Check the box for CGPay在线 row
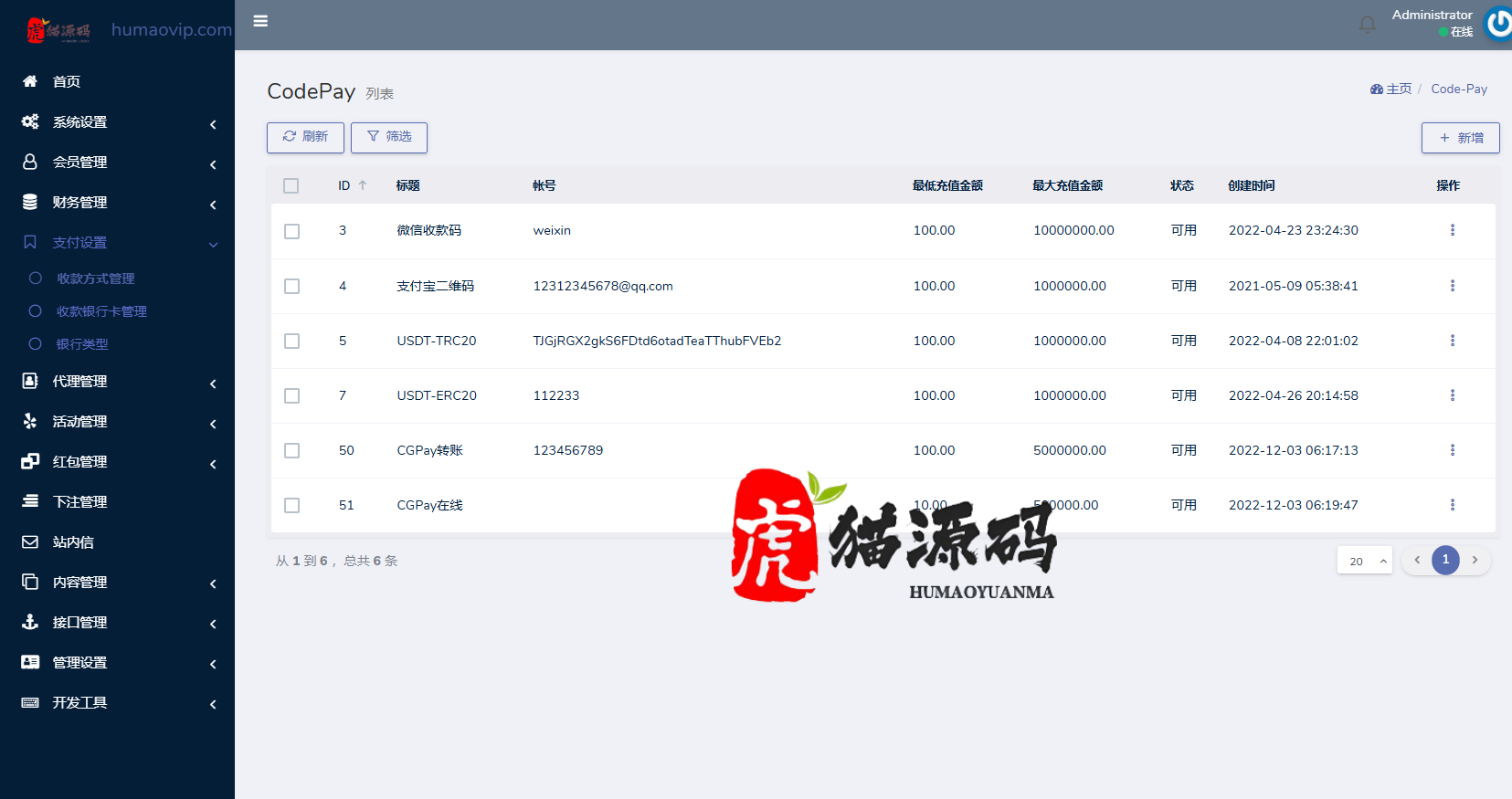 291,505
